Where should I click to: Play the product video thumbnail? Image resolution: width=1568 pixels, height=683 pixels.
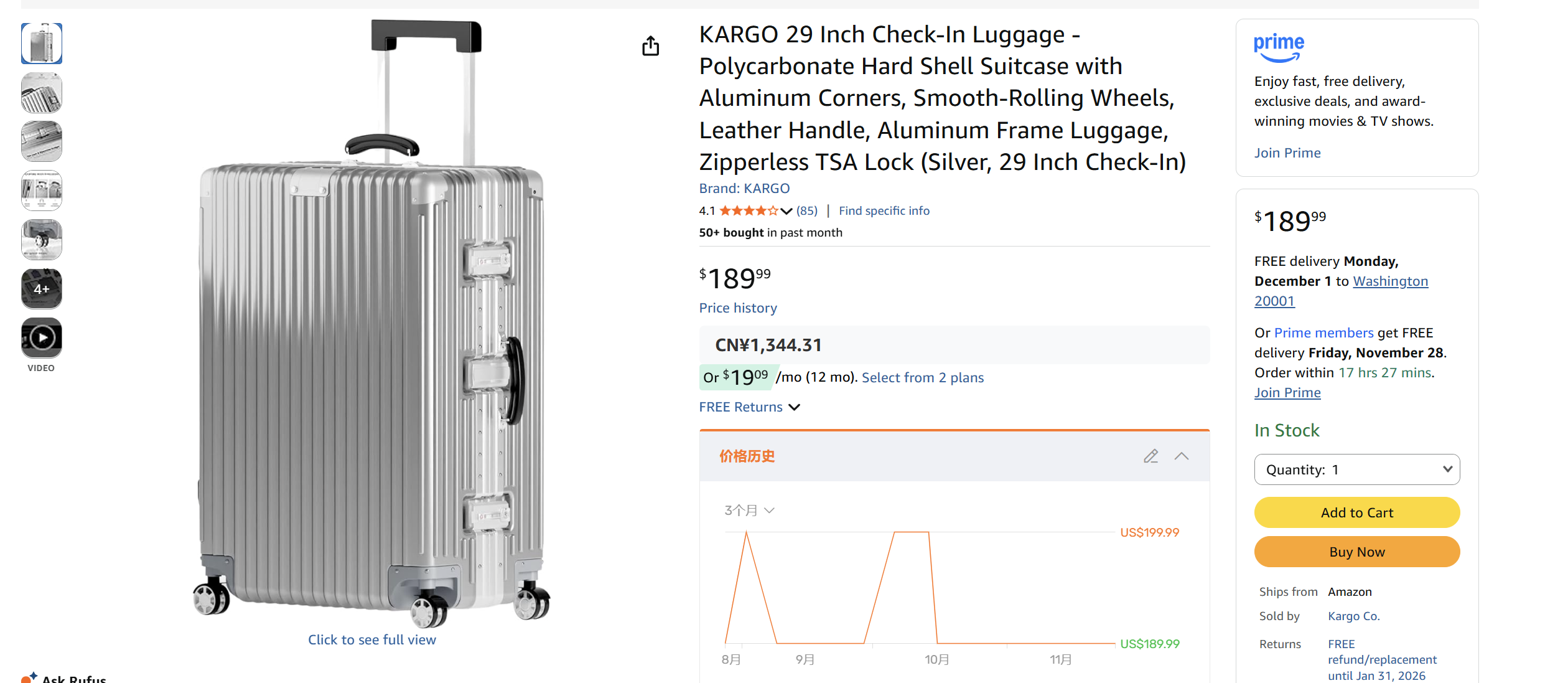[x=41, y=337]
